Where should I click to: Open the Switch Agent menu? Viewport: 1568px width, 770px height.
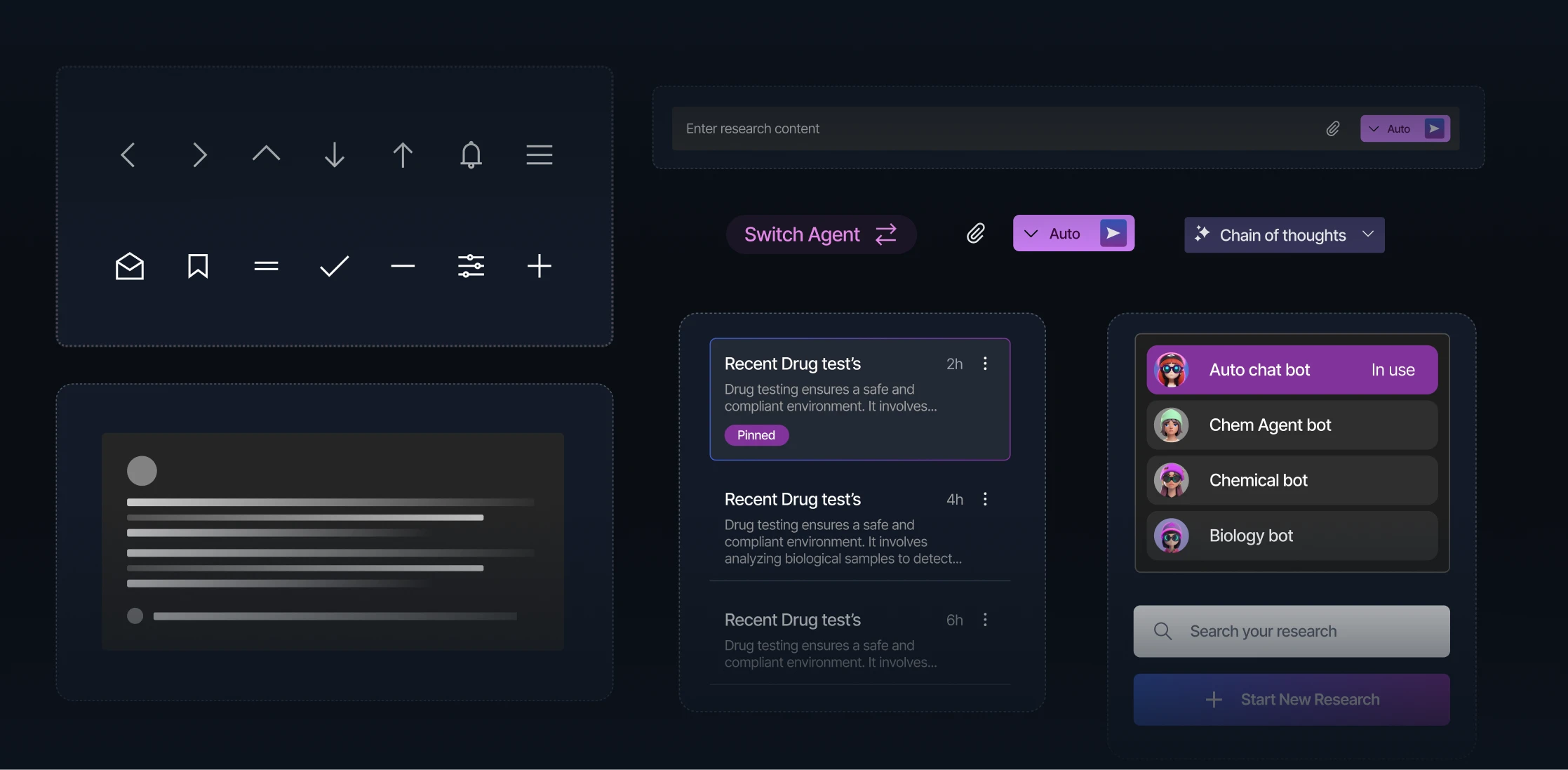[x=820, y=234]
